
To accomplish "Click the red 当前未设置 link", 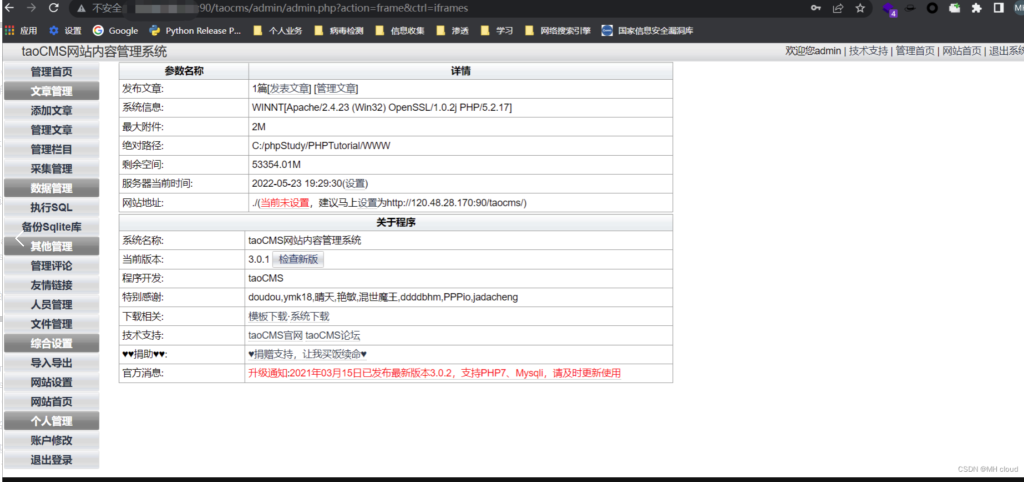I will click(285, 203).
